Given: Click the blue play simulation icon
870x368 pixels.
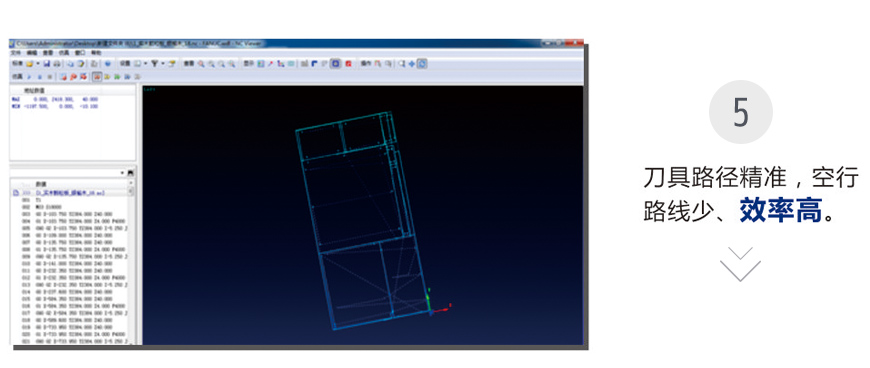Looking at the screenshot, I should 29,77.
